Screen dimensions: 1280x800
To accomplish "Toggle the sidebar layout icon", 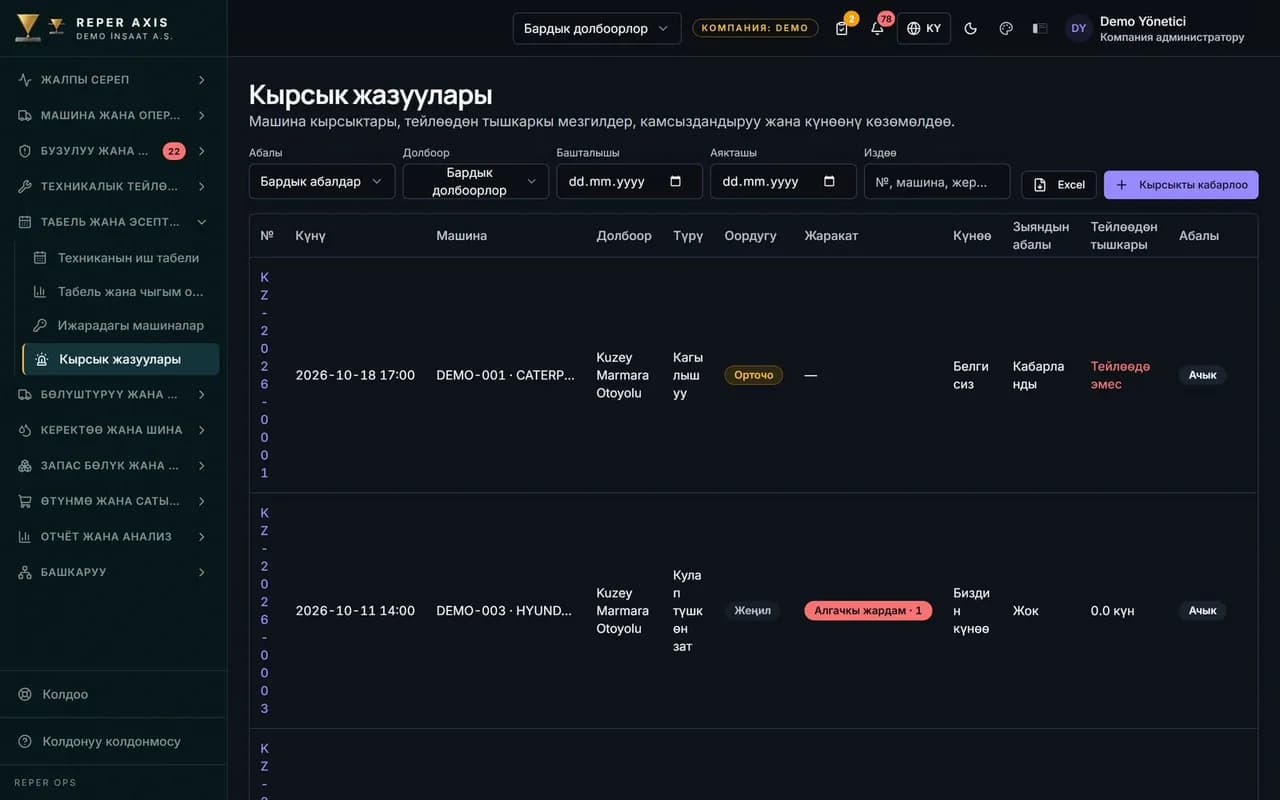I will coord(1040,28).
